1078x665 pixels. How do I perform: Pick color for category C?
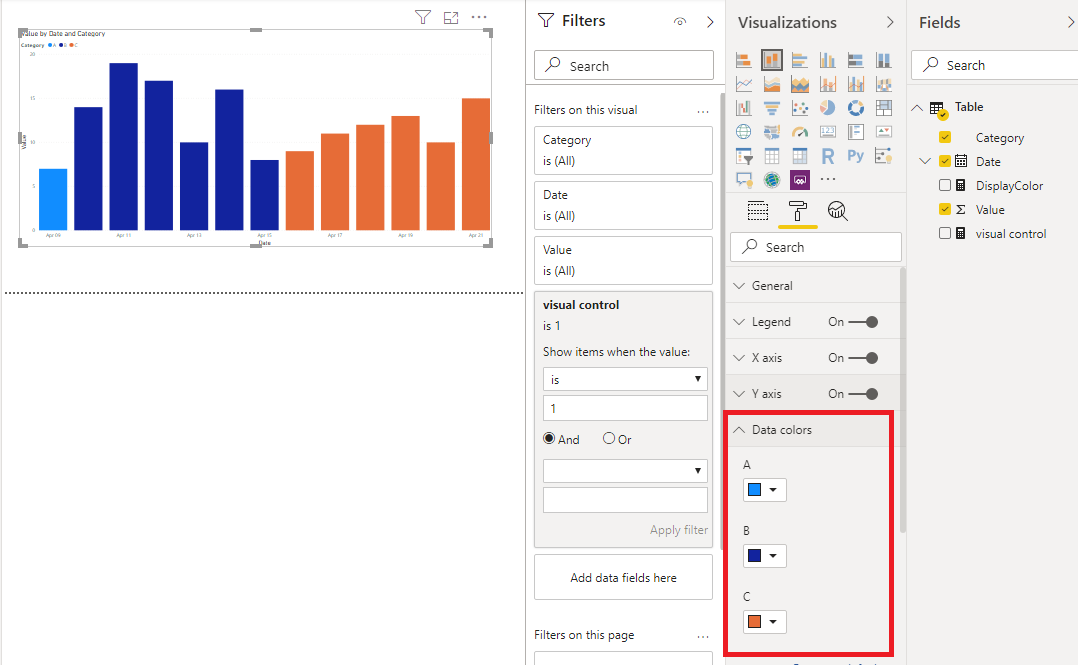764,622
